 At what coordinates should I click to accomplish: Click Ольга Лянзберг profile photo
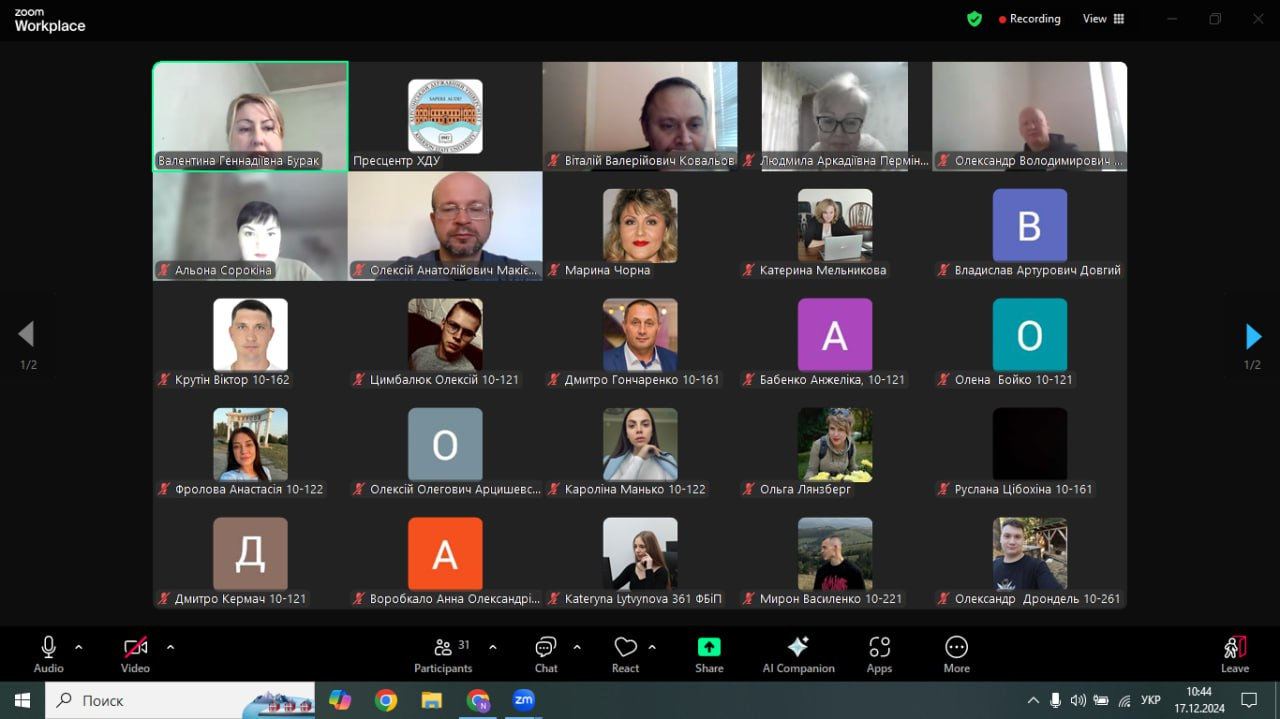tap(835, 445)
